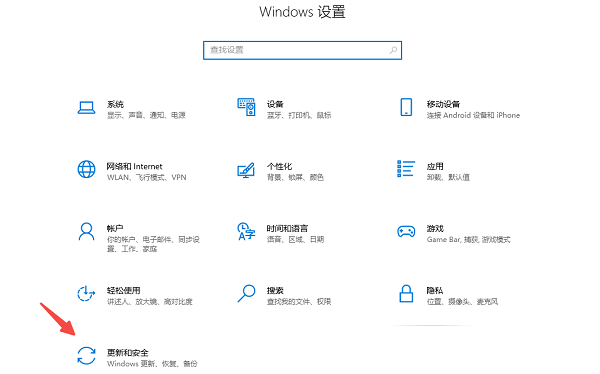Select the 更新和安全 category title

127,353
